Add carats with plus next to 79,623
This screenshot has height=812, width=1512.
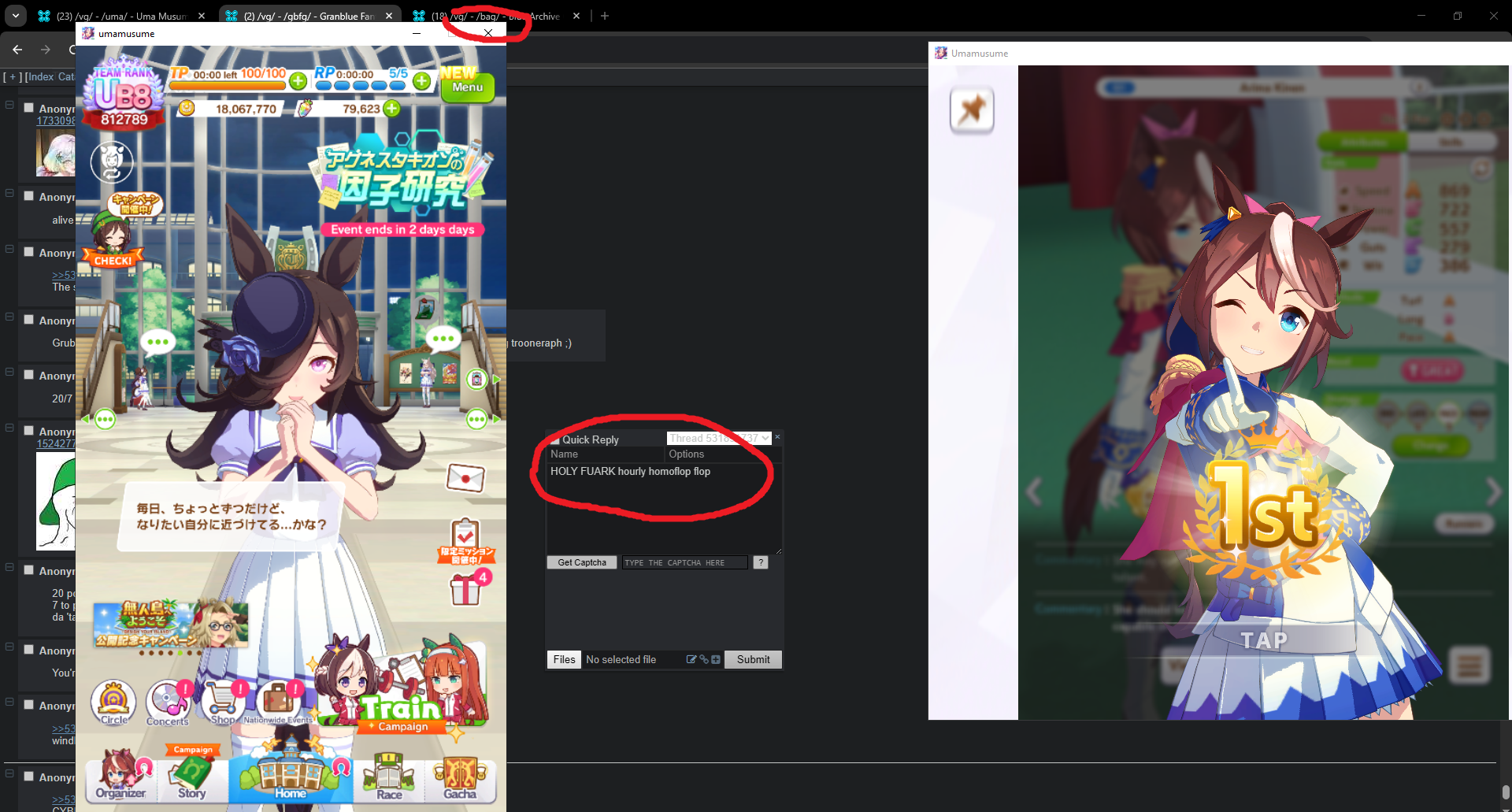(x=391, y=109)
